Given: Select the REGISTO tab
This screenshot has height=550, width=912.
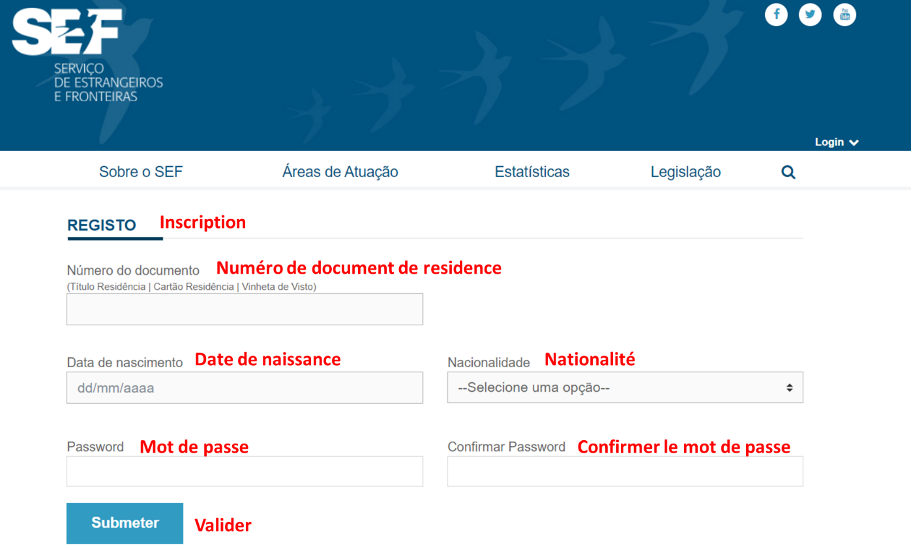Looking at the screenshot, I should [x=102, y=226].
